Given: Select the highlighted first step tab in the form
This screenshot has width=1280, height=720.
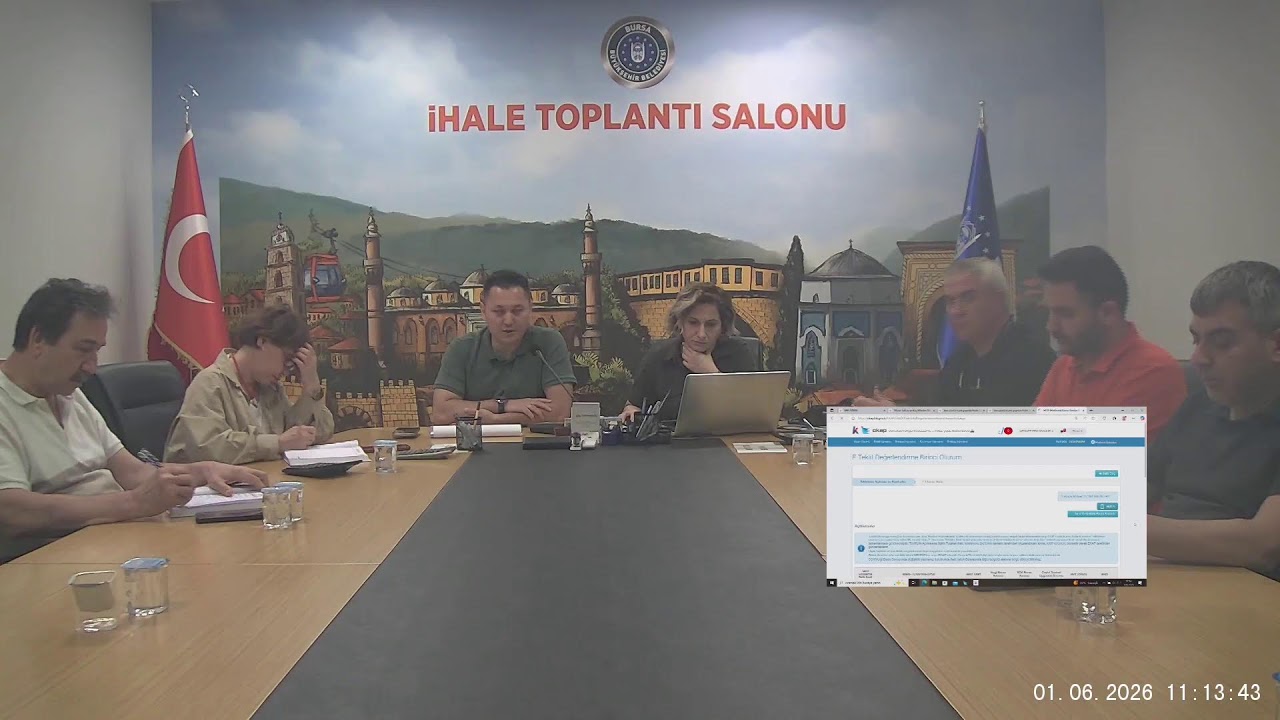Looking at the screenshot, I should (x=884, y=482).
